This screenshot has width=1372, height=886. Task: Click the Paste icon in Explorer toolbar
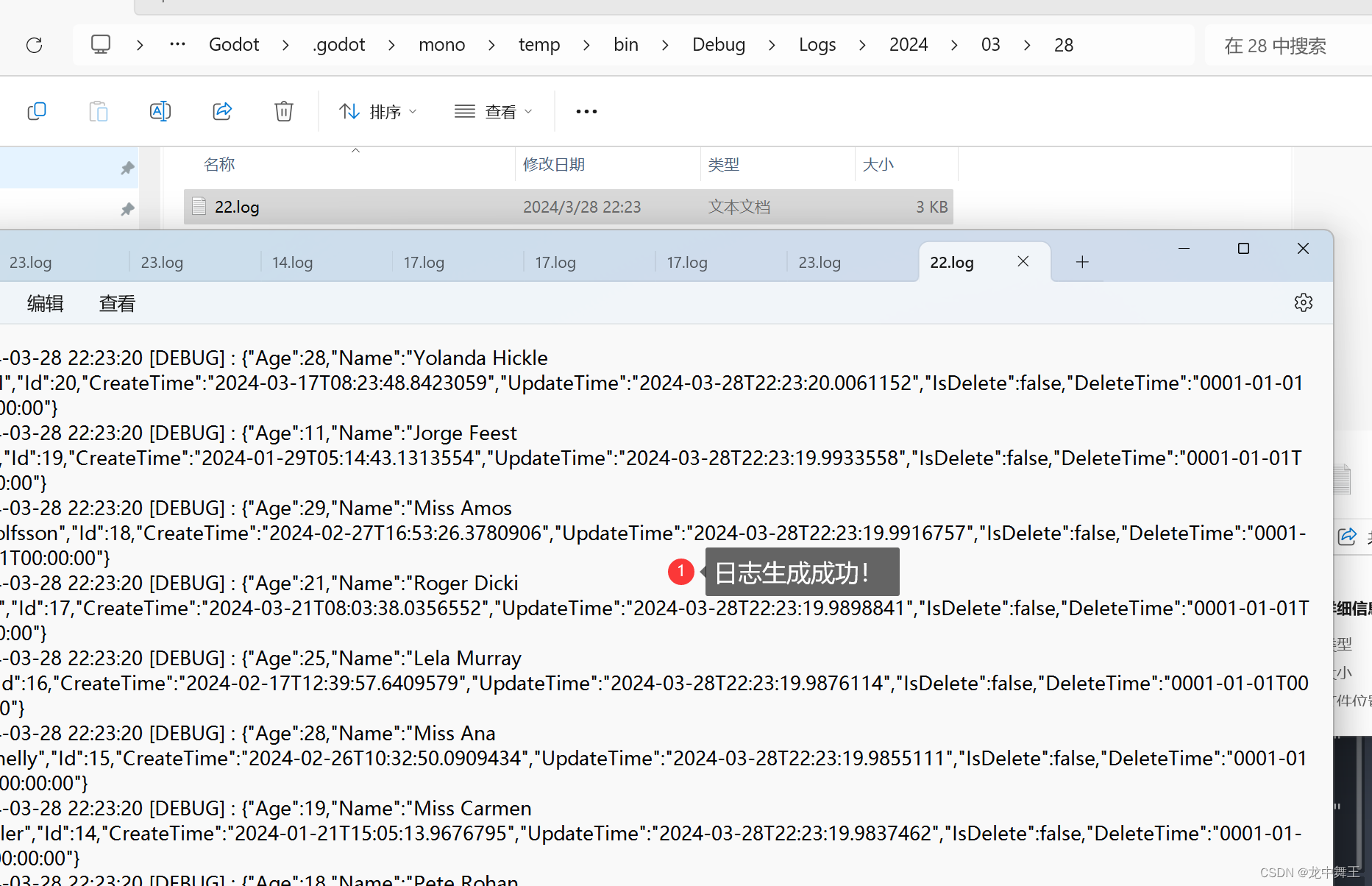[99, 111]
